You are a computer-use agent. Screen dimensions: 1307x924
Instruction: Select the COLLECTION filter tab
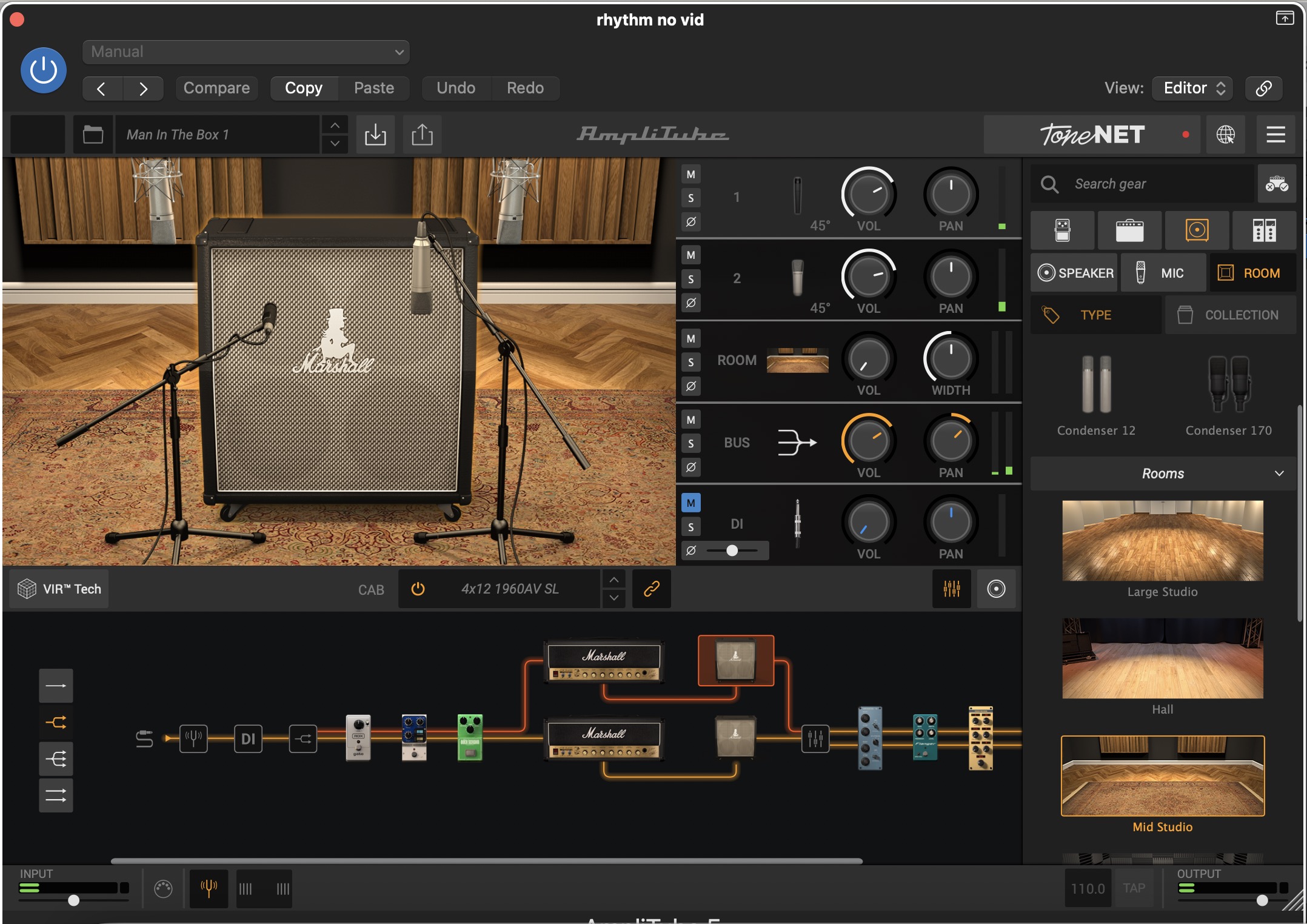(x=1231, y=315)
